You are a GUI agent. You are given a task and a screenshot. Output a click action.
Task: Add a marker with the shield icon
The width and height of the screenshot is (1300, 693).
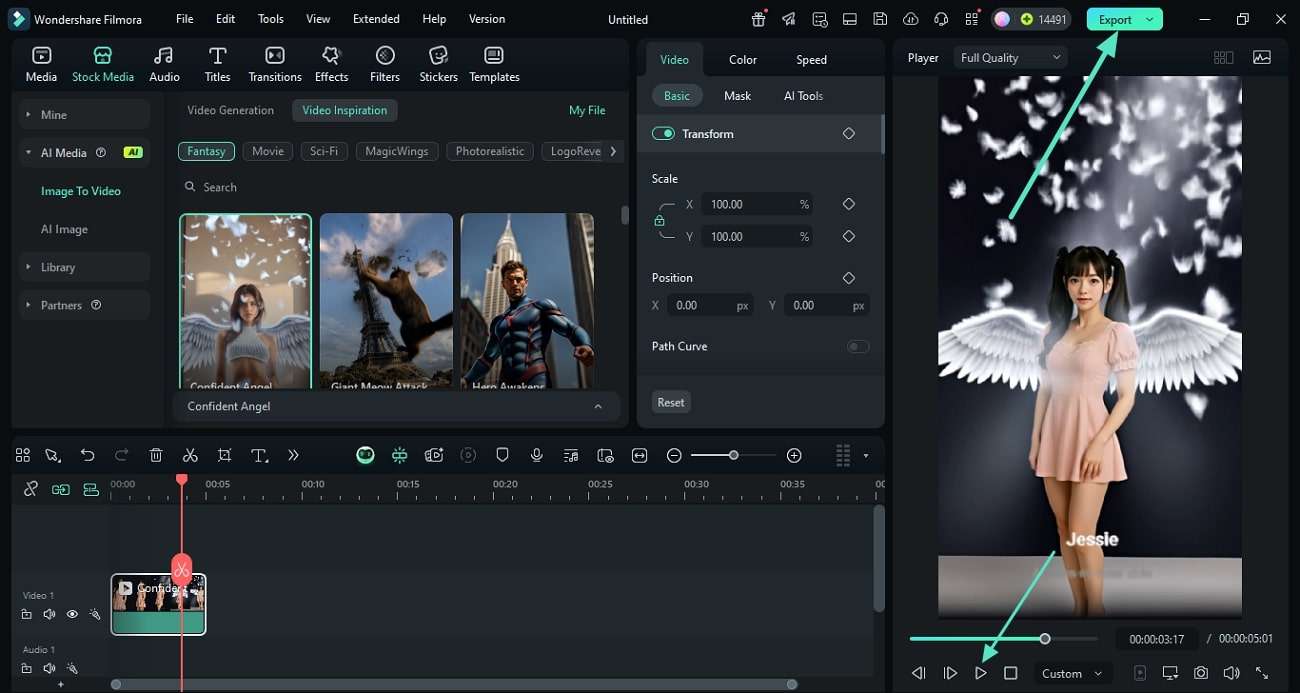coord(502,455)
